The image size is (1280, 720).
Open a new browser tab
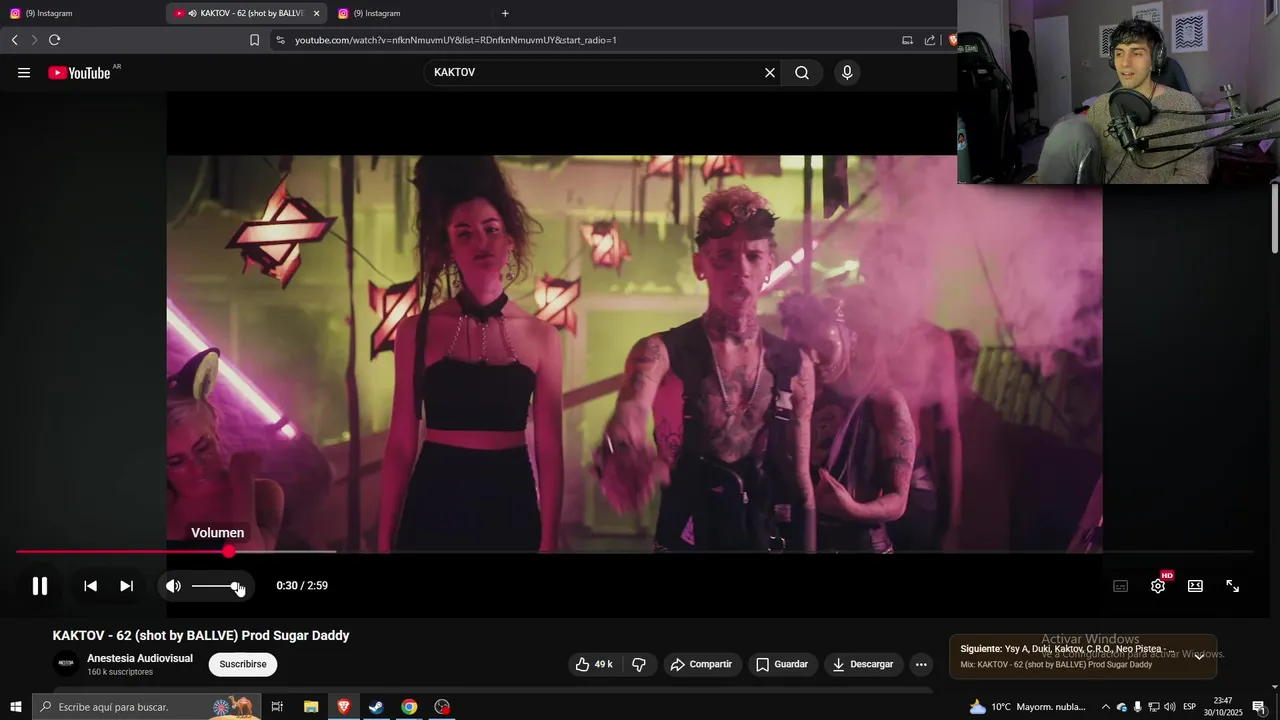tap(505, 13)
